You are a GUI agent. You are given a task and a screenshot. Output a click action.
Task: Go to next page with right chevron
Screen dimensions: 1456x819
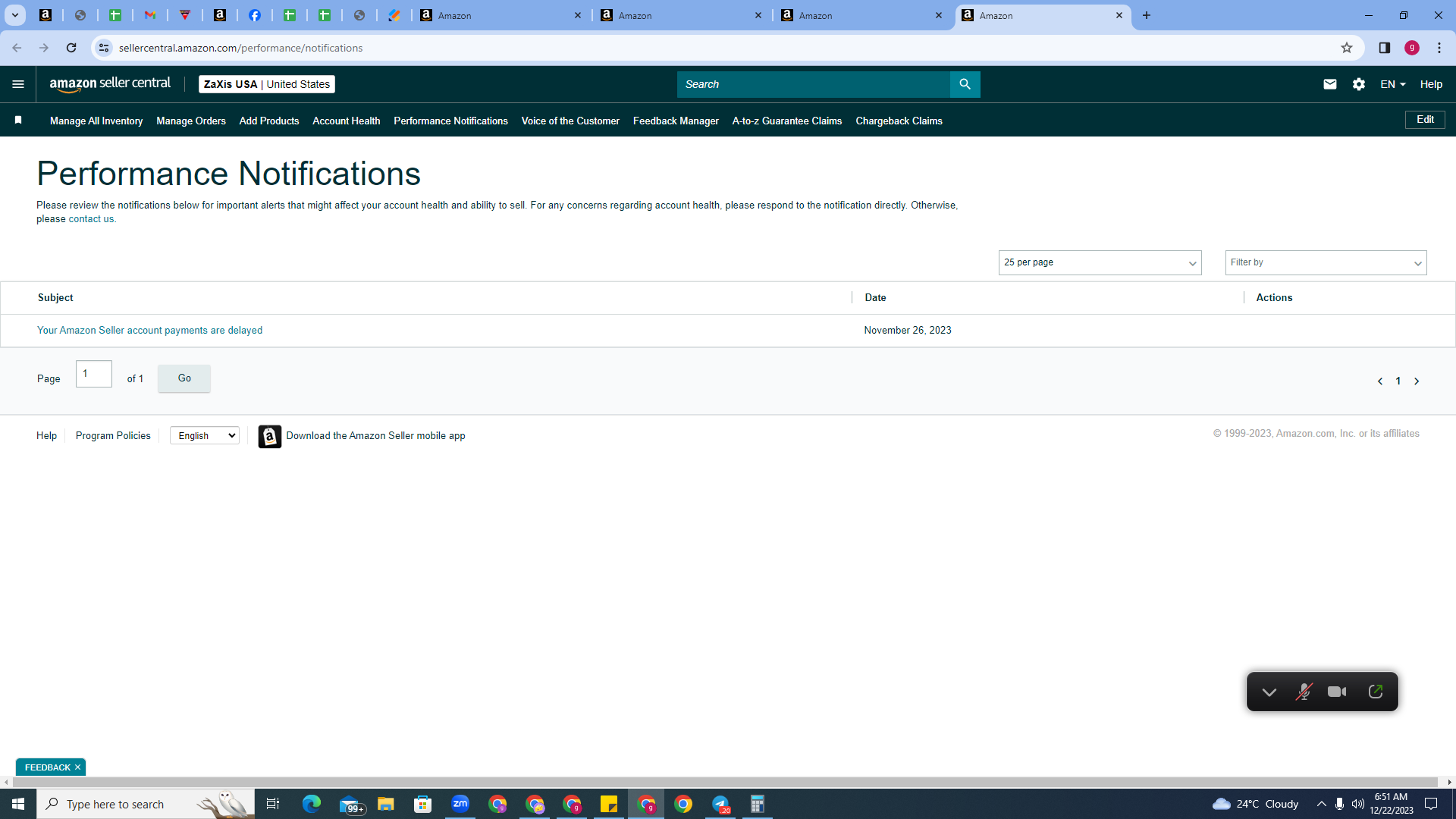point(1417,381)
